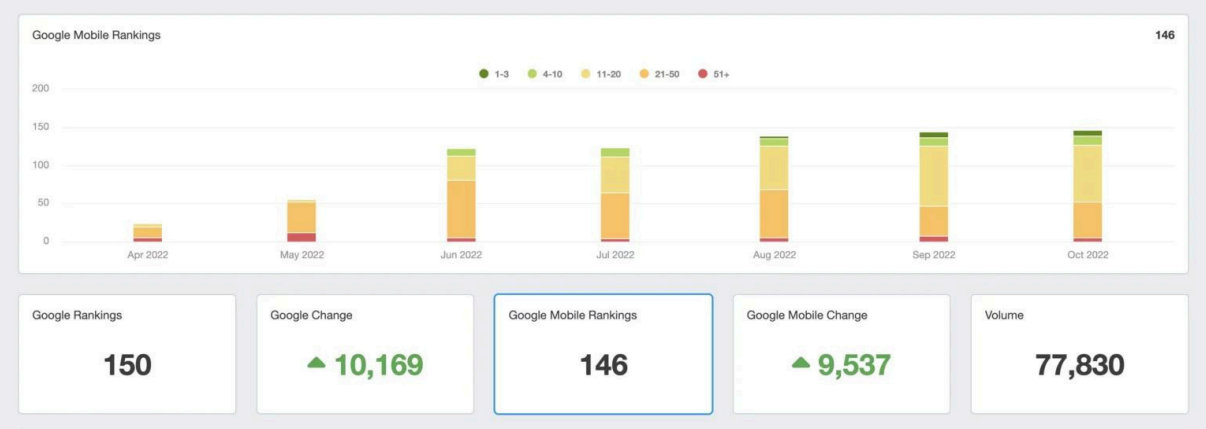
Task: Toggle the 1-3 legend series dot
Action: 484,74
